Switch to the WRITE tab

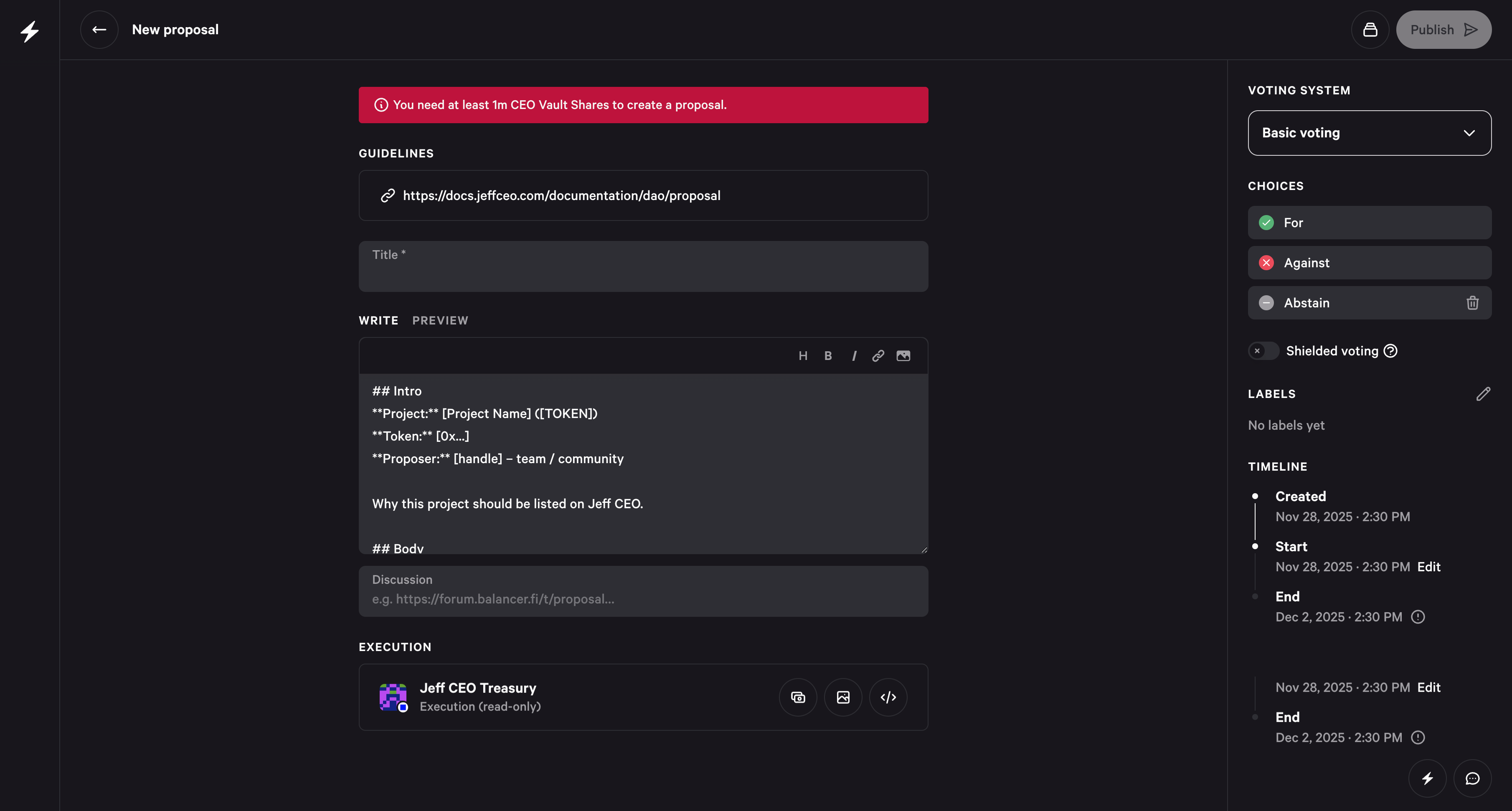(x=378, y=320)
